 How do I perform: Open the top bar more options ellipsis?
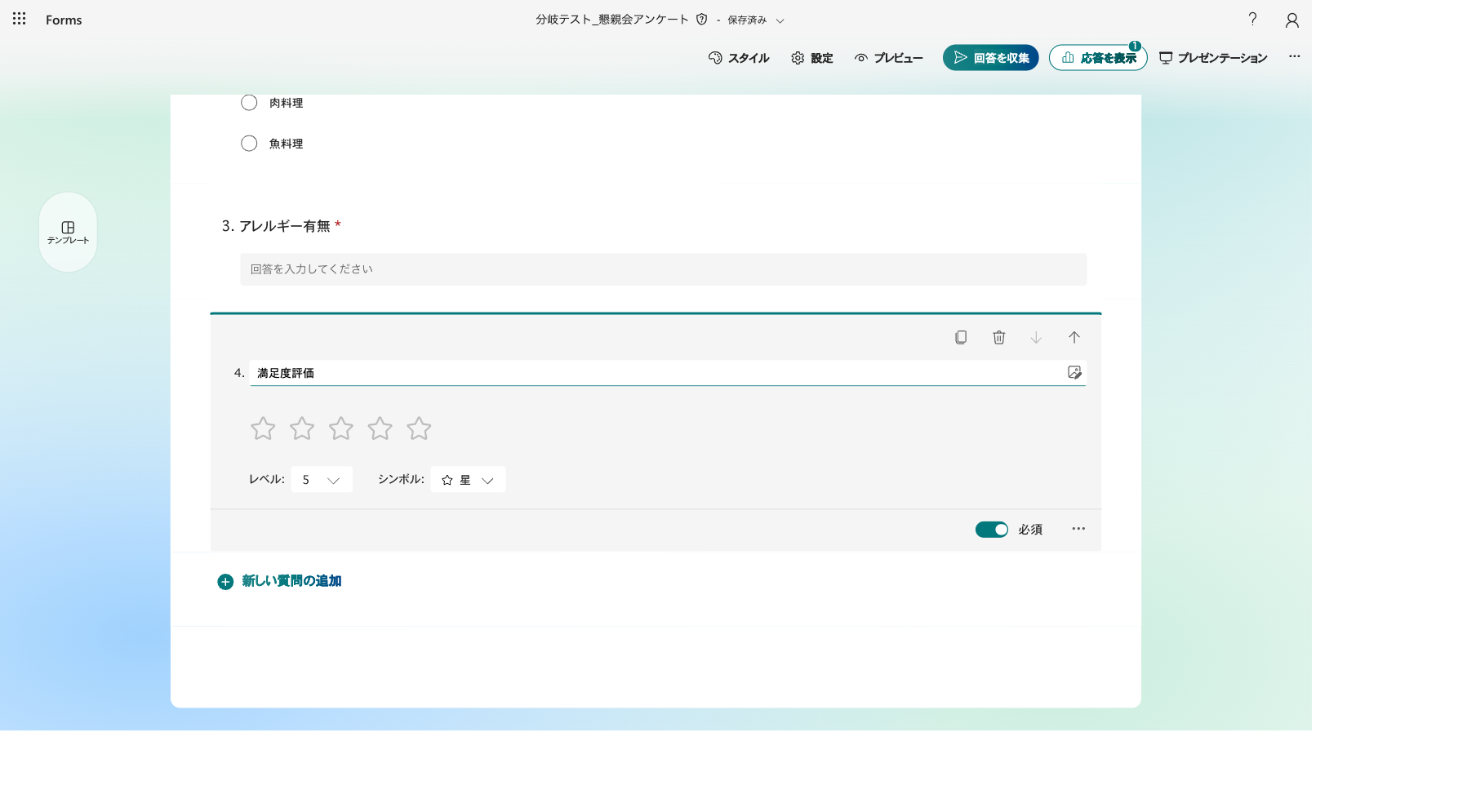point(1294,57)
